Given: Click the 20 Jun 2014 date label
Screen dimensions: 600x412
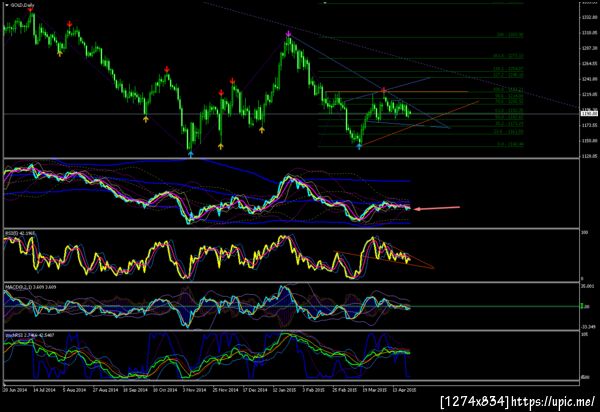Looking at the screenshot, I should coord(15,390).
